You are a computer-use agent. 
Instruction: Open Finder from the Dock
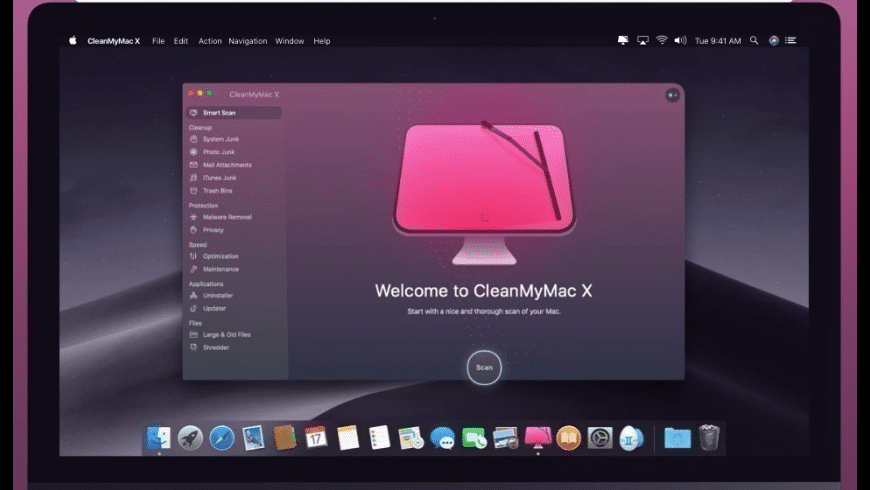click(x=159, y=438)
